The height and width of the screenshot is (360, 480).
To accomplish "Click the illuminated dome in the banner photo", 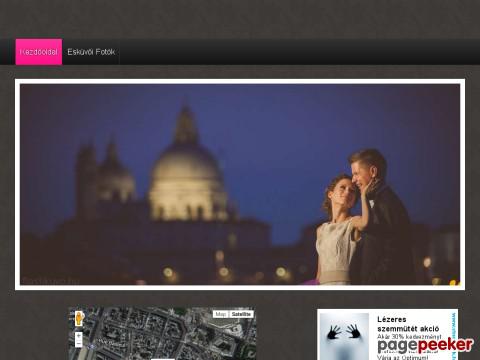I will coord(187,180).
